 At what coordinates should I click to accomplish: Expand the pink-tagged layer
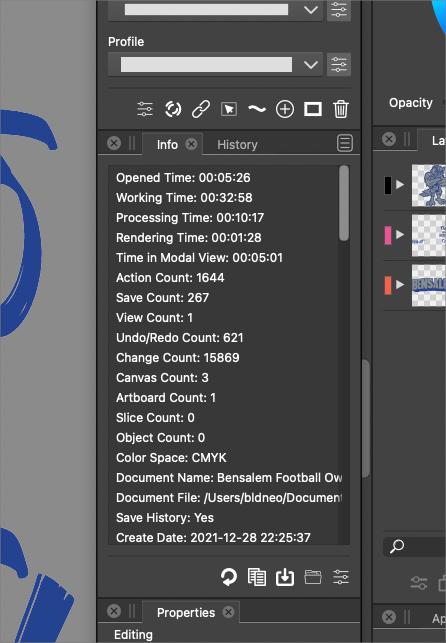pos(400,235)
